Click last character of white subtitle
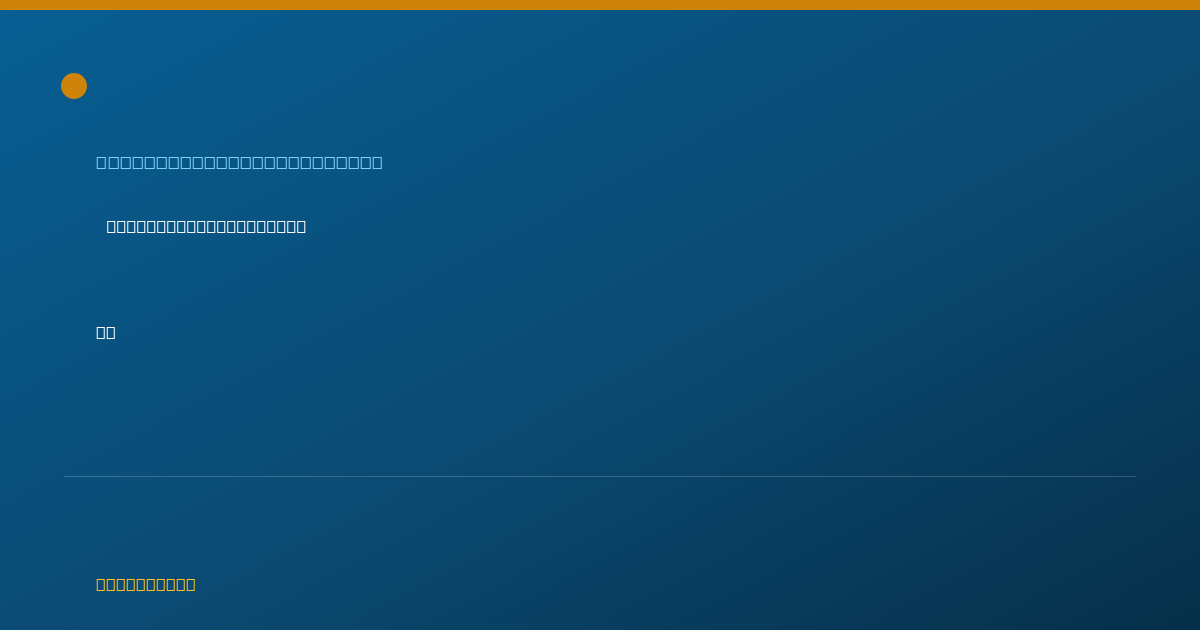The height and width of the screenshot is (630, 1200). pos(301,227)
